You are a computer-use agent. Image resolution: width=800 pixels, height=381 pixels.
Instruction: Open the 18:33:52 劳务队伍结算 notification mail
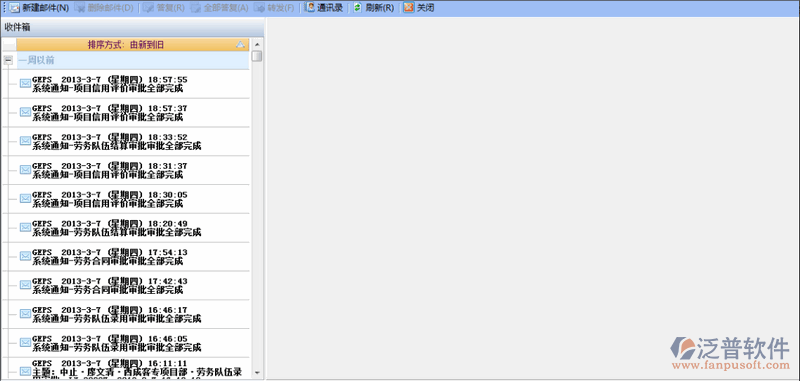pyautogui.click(x=129, y=141)
